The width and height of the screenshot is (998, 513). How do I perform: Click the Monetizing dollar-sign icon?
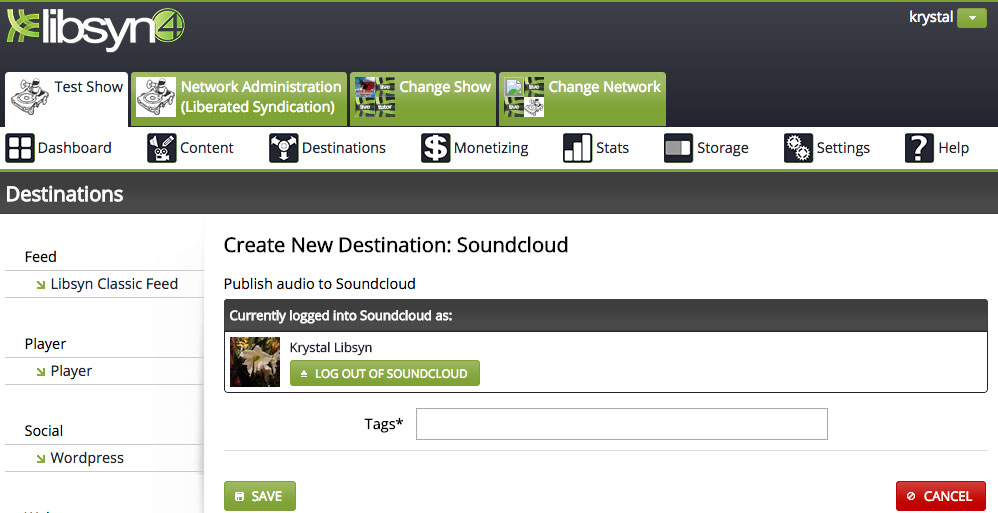435,148
